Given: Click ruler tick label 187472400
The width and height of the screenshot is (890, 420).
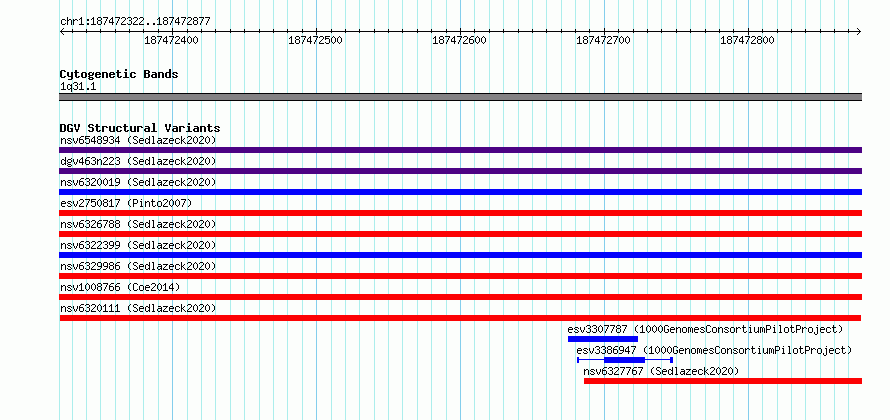Looking at the screenshot, I should 171,41.
